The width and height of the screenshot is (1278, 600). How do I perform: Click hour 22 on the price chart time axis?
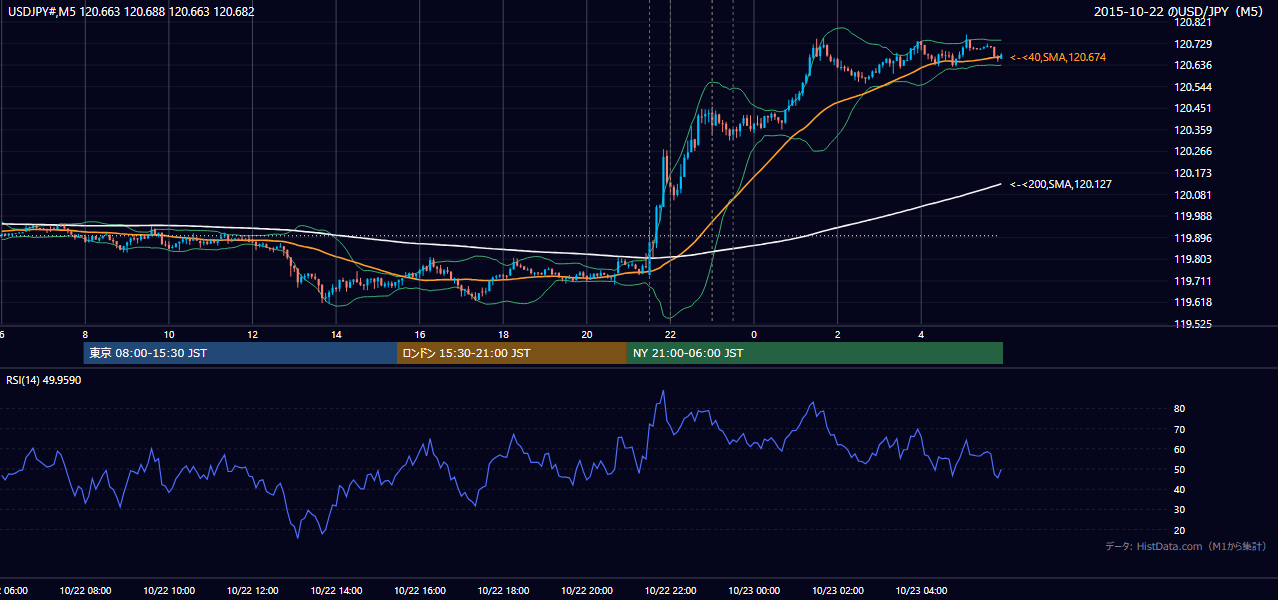(x=671, y=334)
